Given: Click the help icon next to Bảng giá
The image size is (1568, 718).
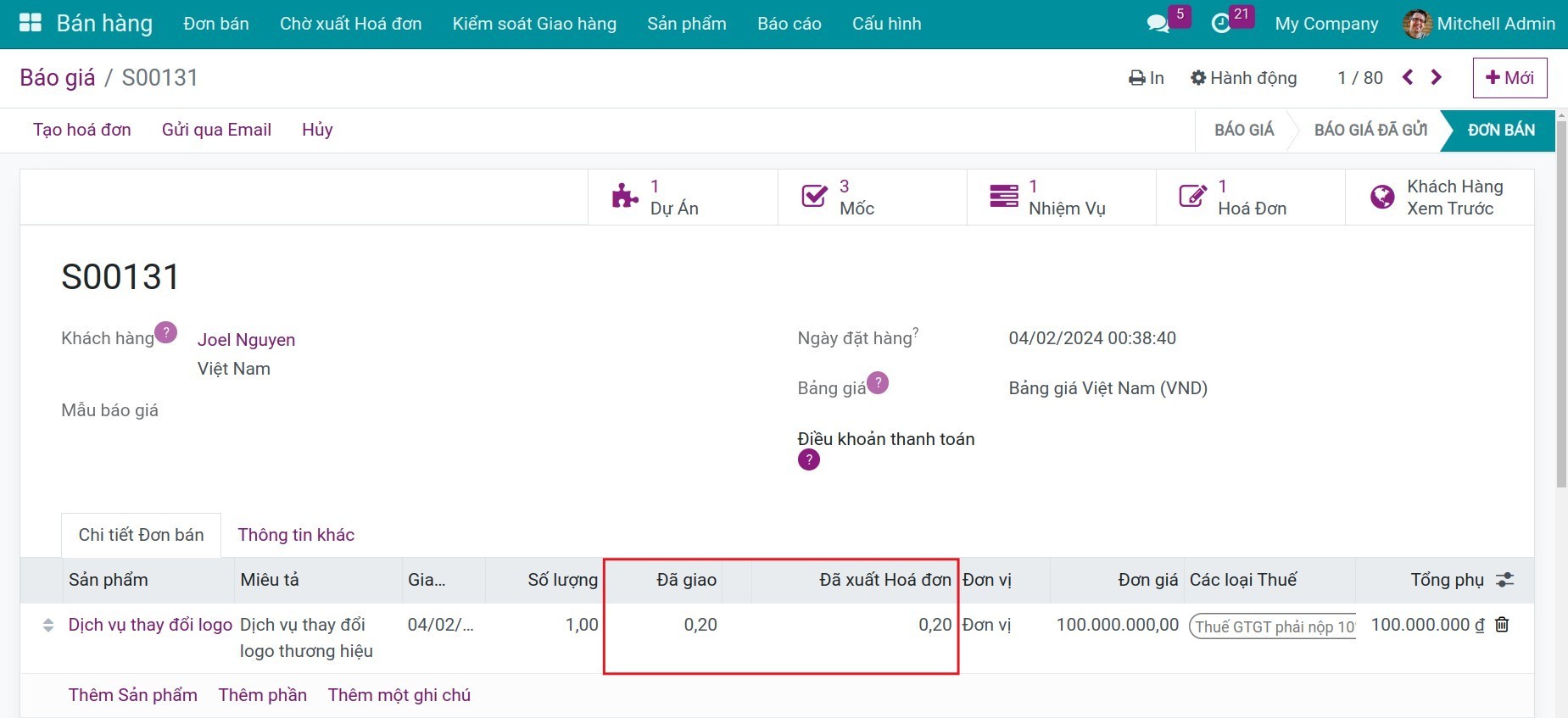Looking at the screenshot, I should point(878,383).
